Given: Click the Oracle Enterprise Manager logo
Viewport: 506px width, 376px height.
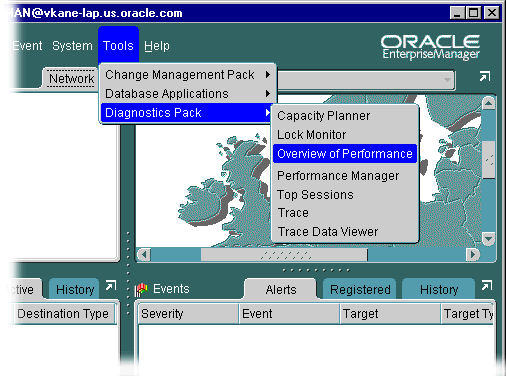Looking at the screenshot, I should tap(430, 47).
